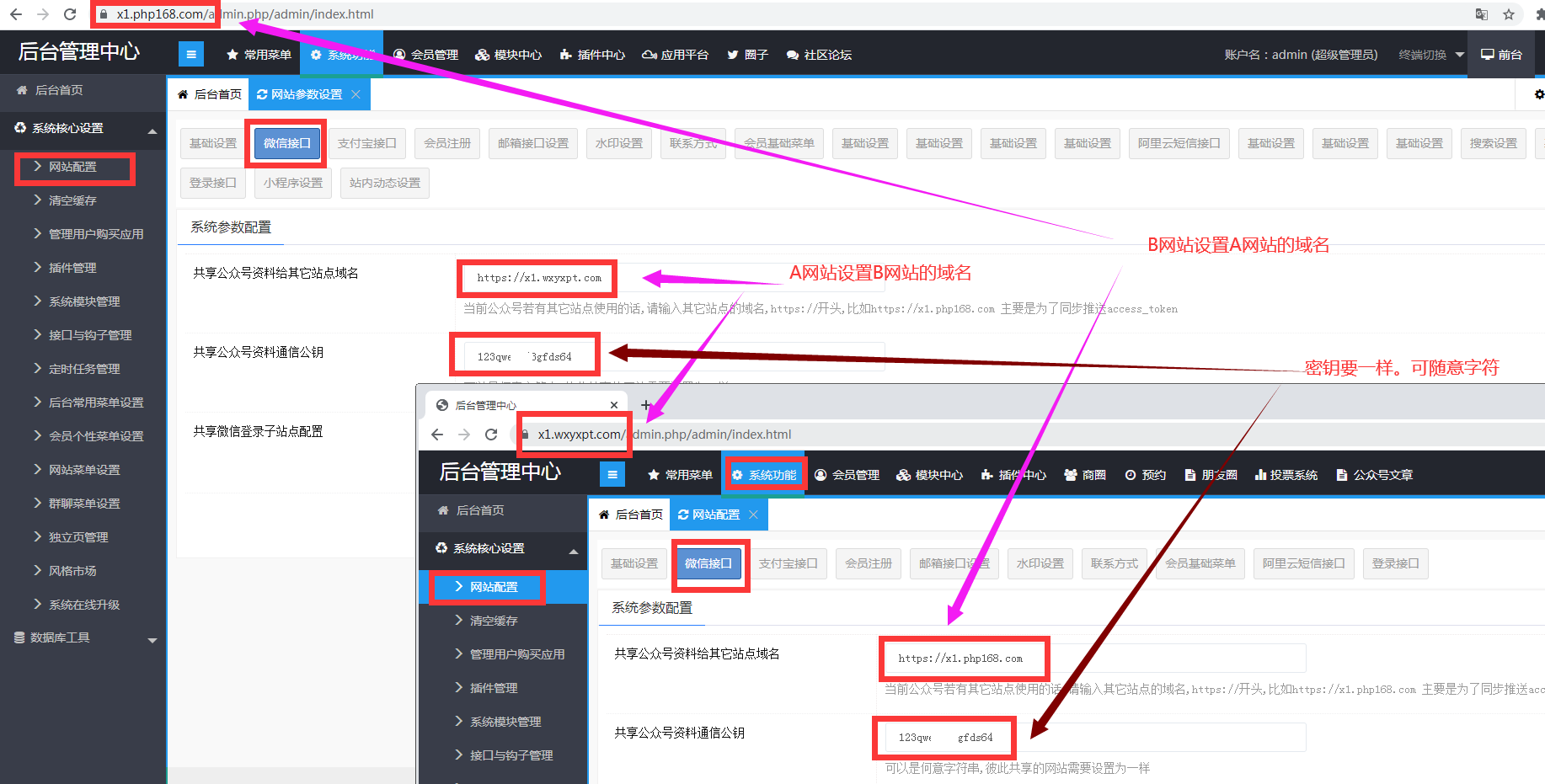Click the browser back arrow
Viewport: 1545px width, 784px height.
point(16,14)
